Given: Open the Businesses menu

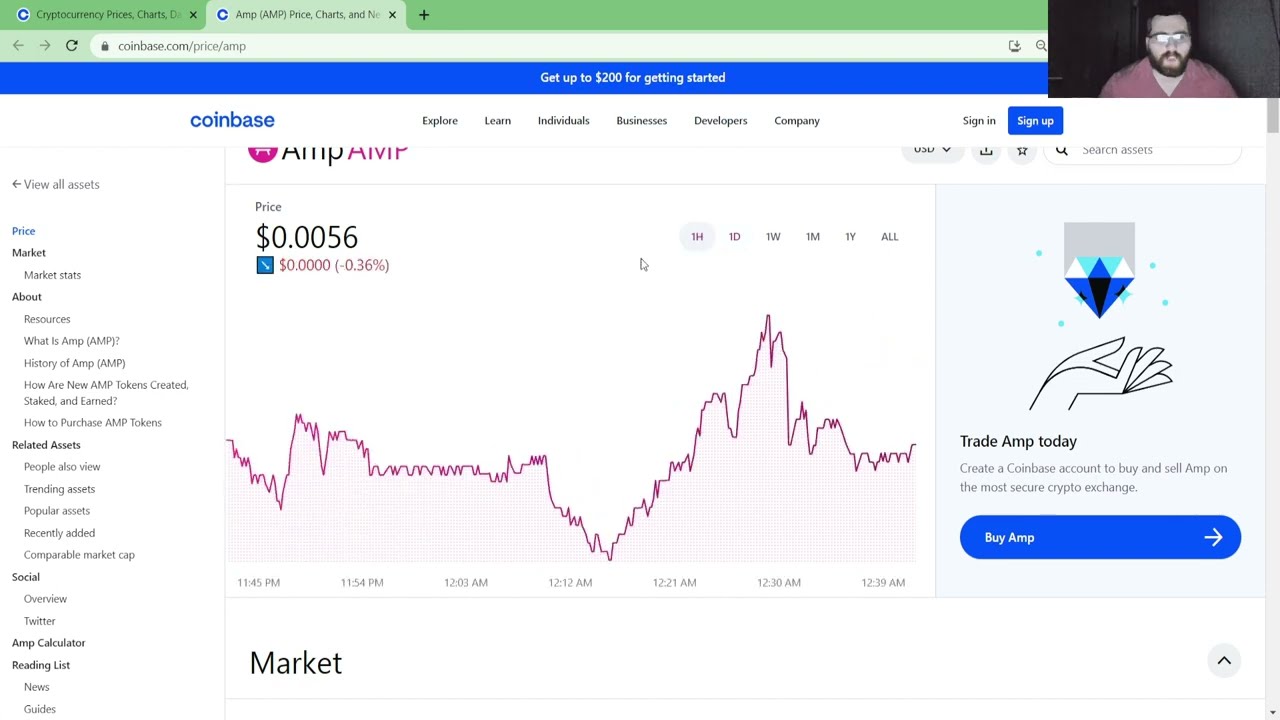Looking at the screenshot, I should click(x=641, y=121).
